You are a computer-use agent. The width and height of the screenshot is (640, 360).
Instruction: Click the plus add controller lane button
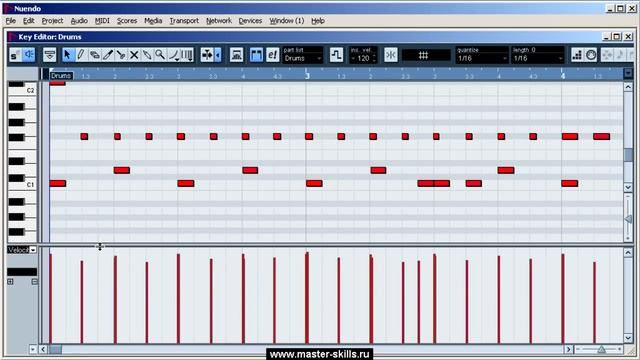tap(11, 282)
